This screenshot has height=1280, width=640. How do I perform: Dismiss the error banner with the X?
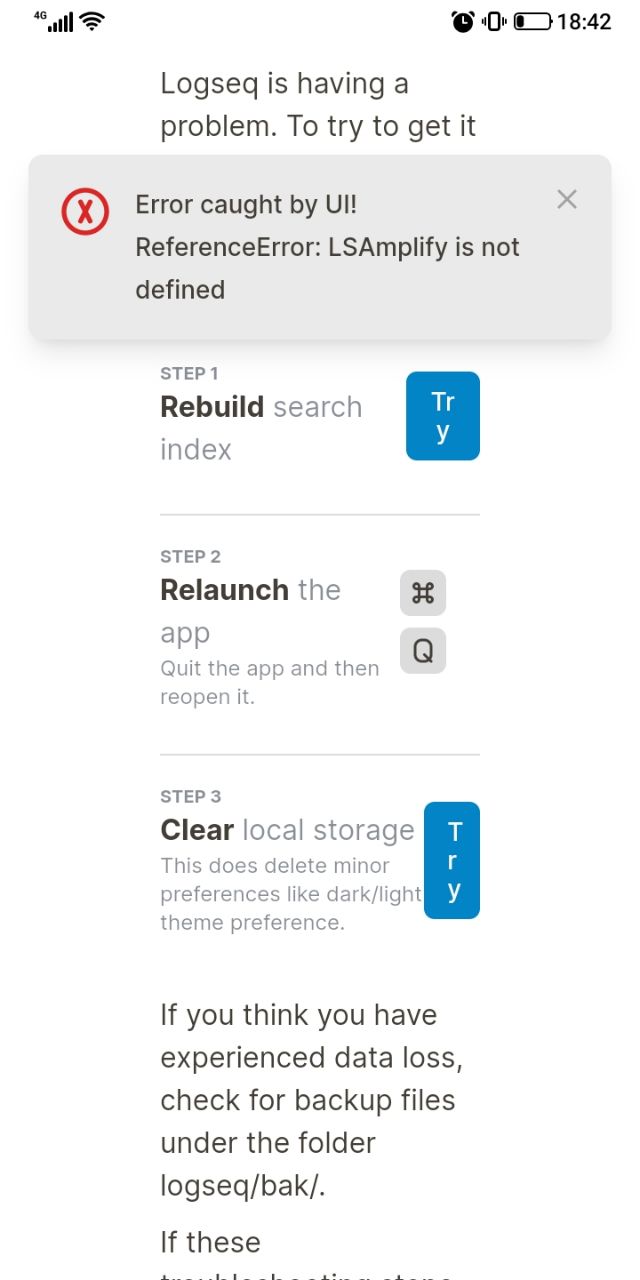tap(567, 199)
